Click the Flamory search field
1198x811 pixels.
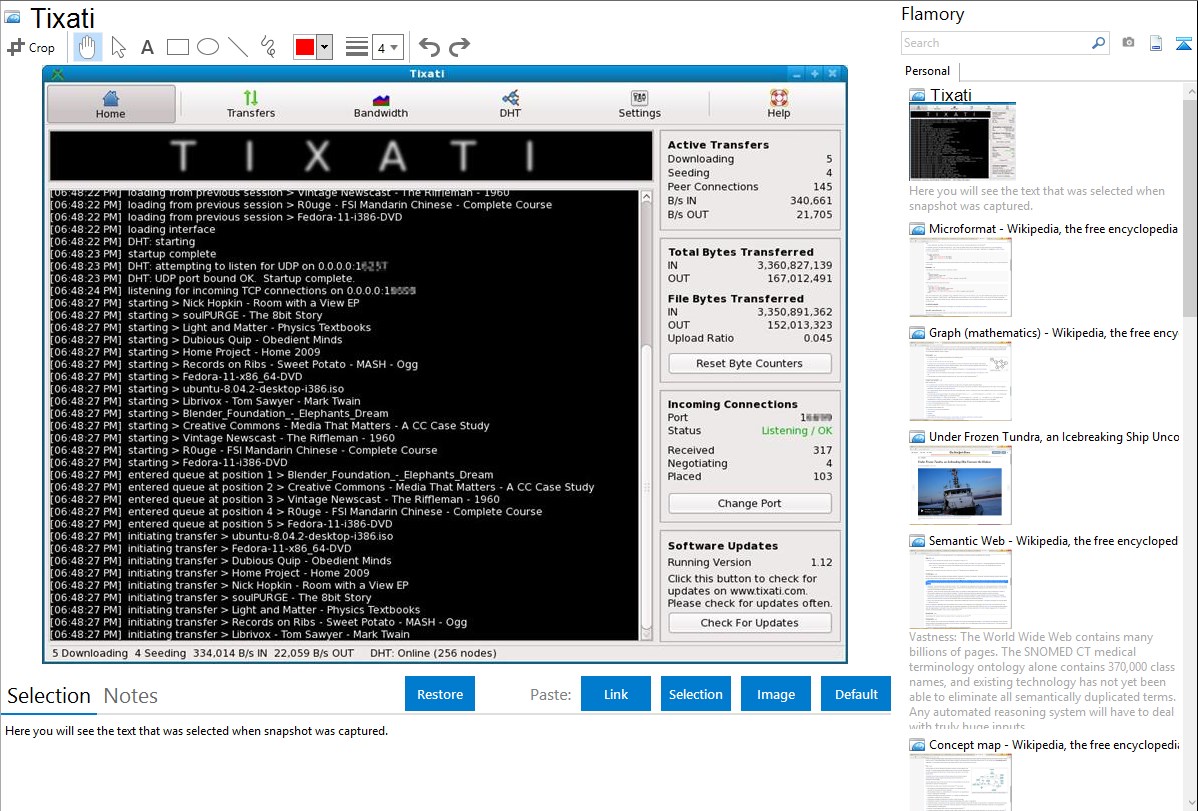[996, 43]
